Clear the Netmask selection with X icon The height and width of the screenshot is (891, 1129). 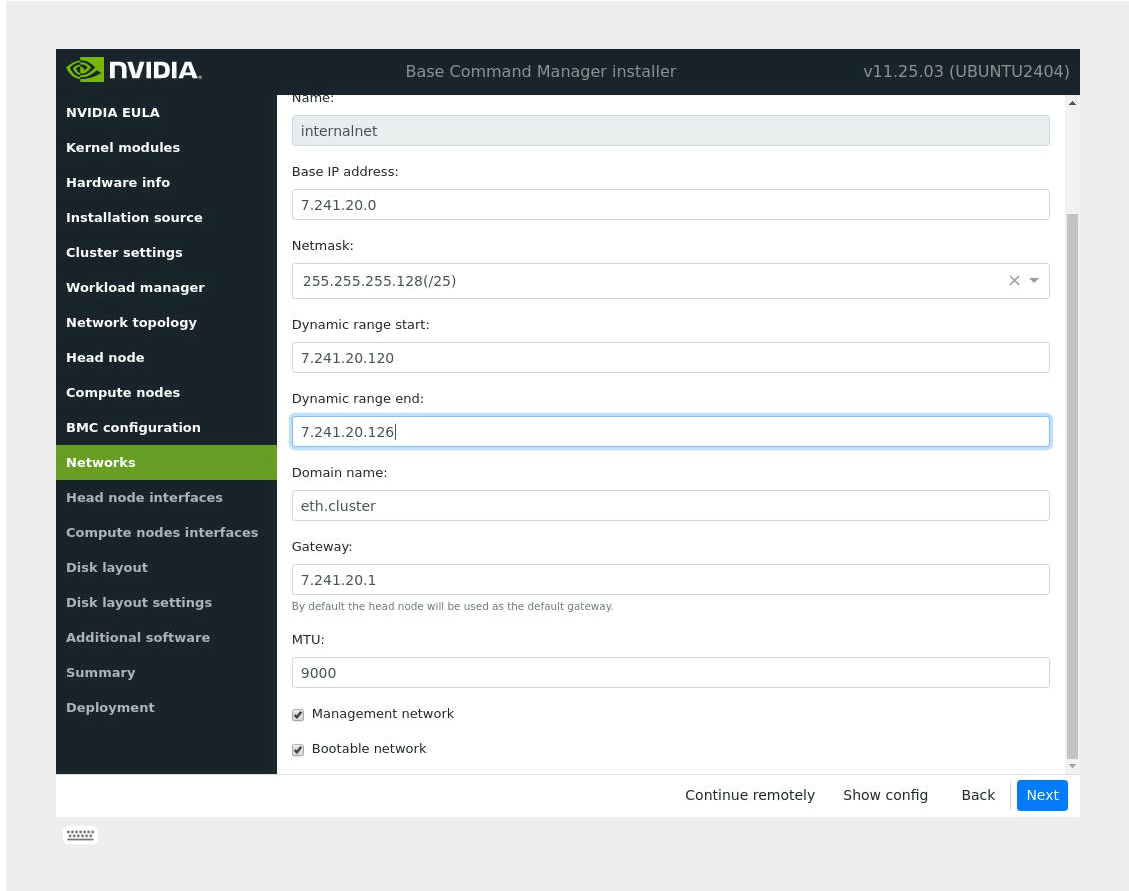[x=1014, y=281]
